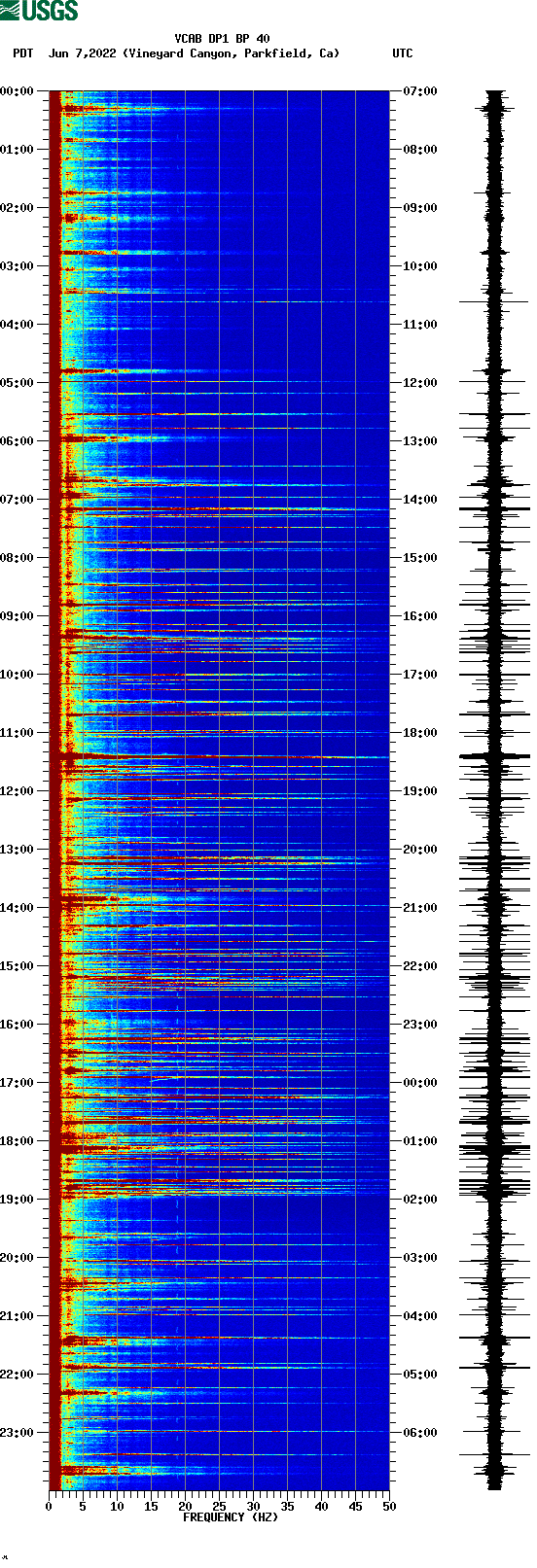This screenshot has height=1568, width=537.
Task: Click the '01:00' UTC label on the right axis
Action: point(420,1141)
